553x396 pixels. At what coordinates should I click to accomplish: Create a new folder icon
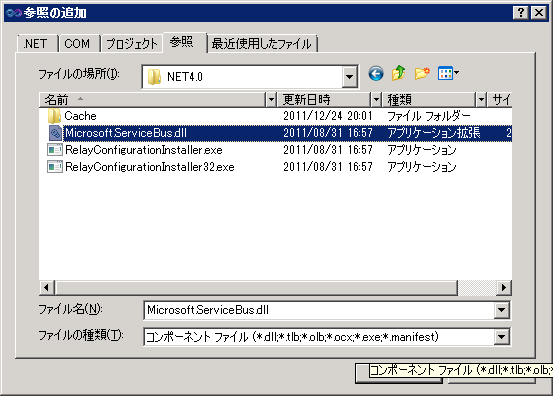pyautogui.click(x=422, y=73)
